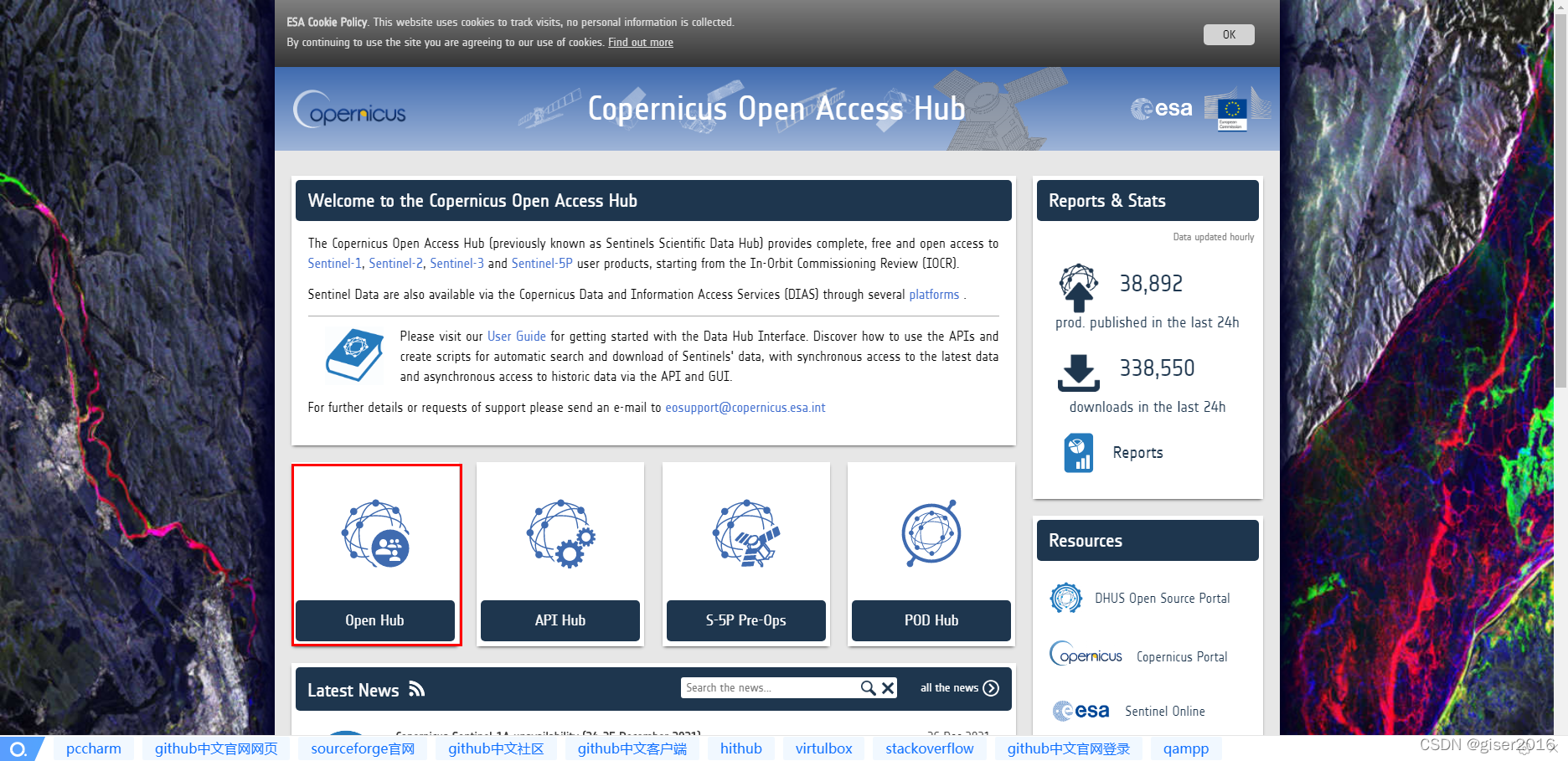Click the S-5P Pre-Ops satellite icon

(746, 534)
